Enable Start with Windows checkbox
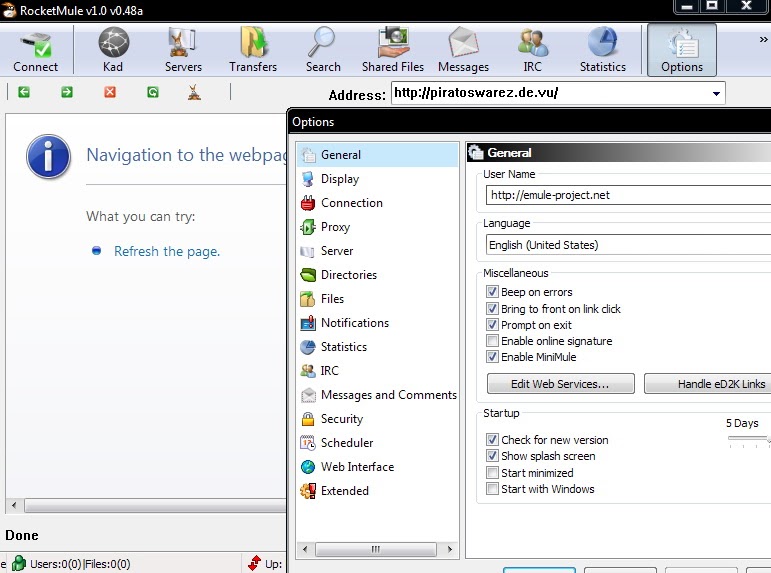 click(492, 489)
